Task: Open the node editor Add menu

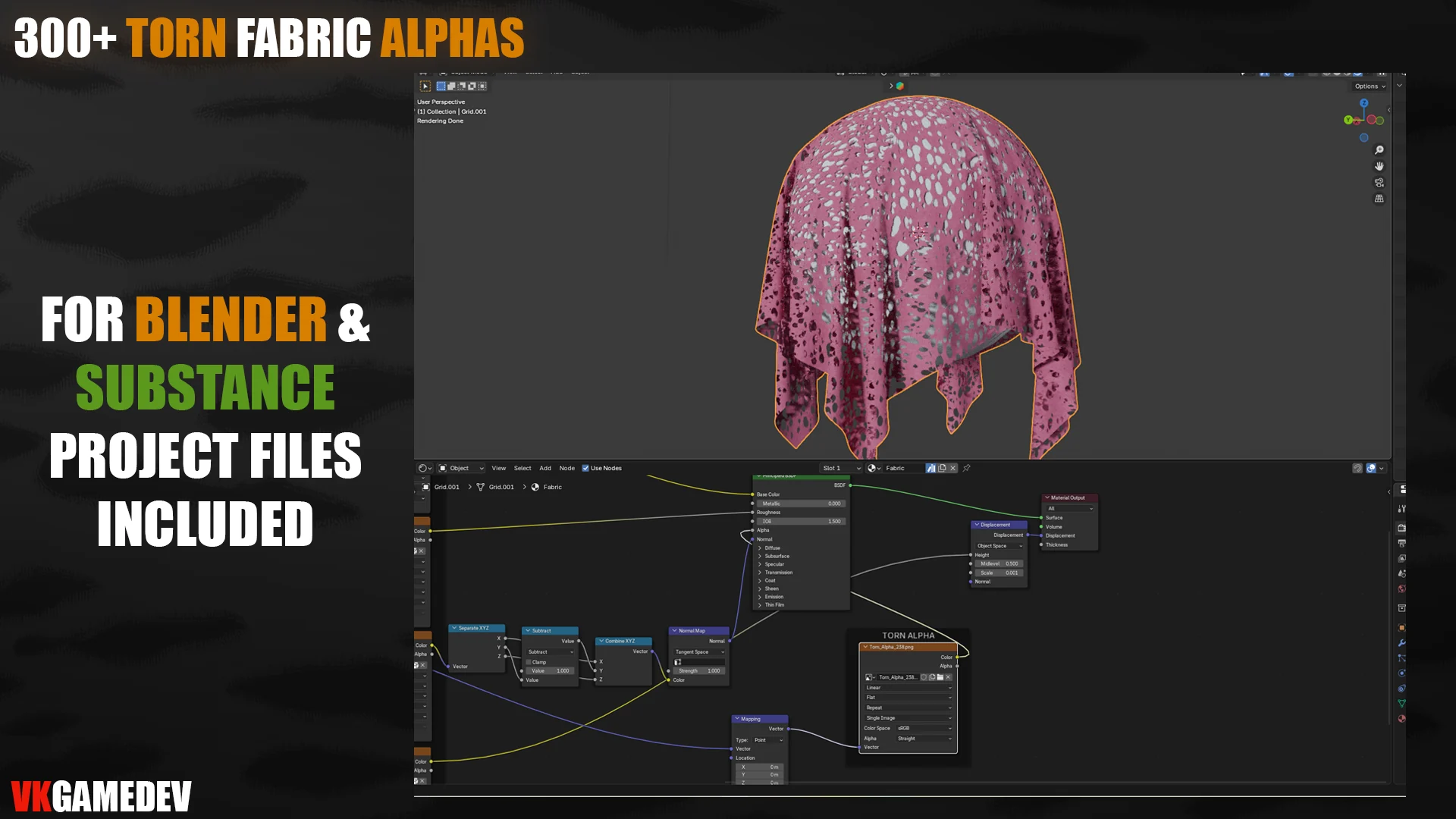Action: [545, 469]
